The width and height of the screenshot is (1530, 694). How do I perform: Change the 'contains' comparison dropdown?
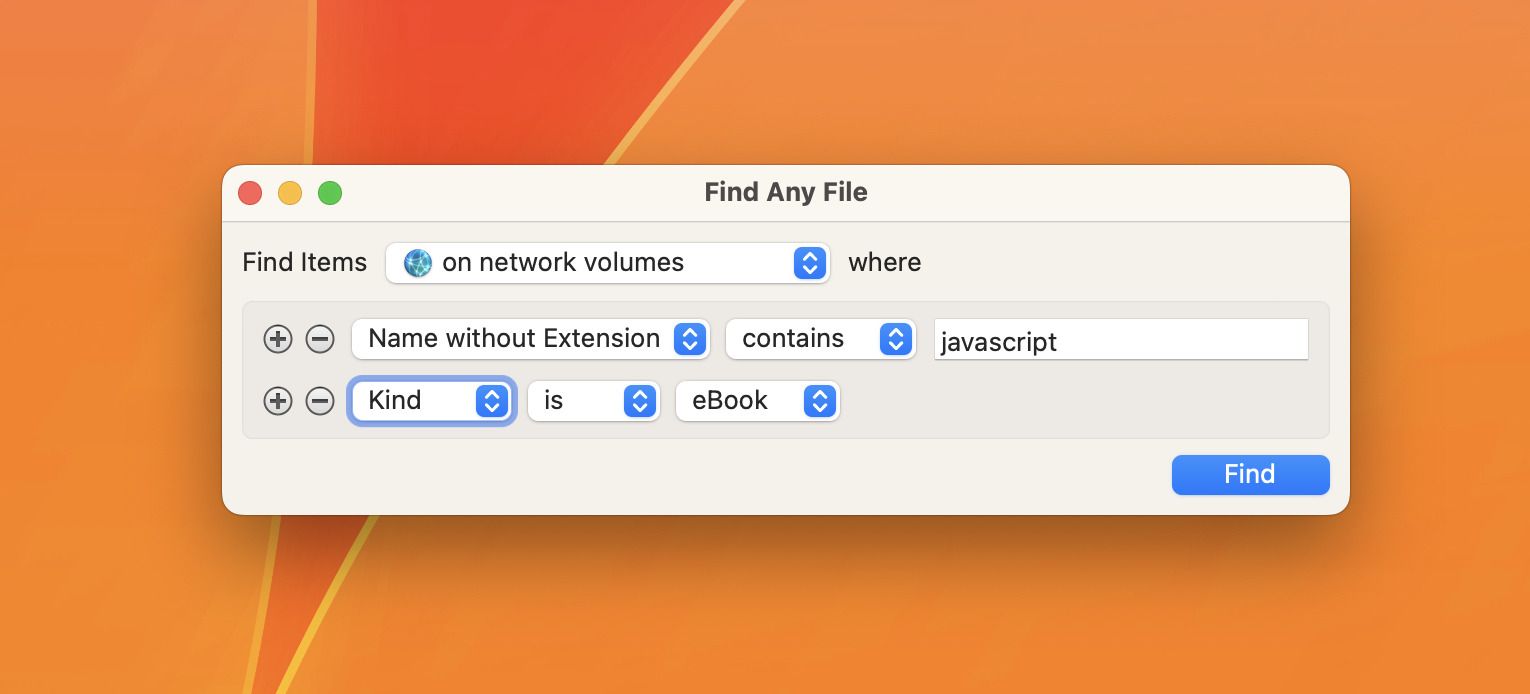[x=820, y=339]
